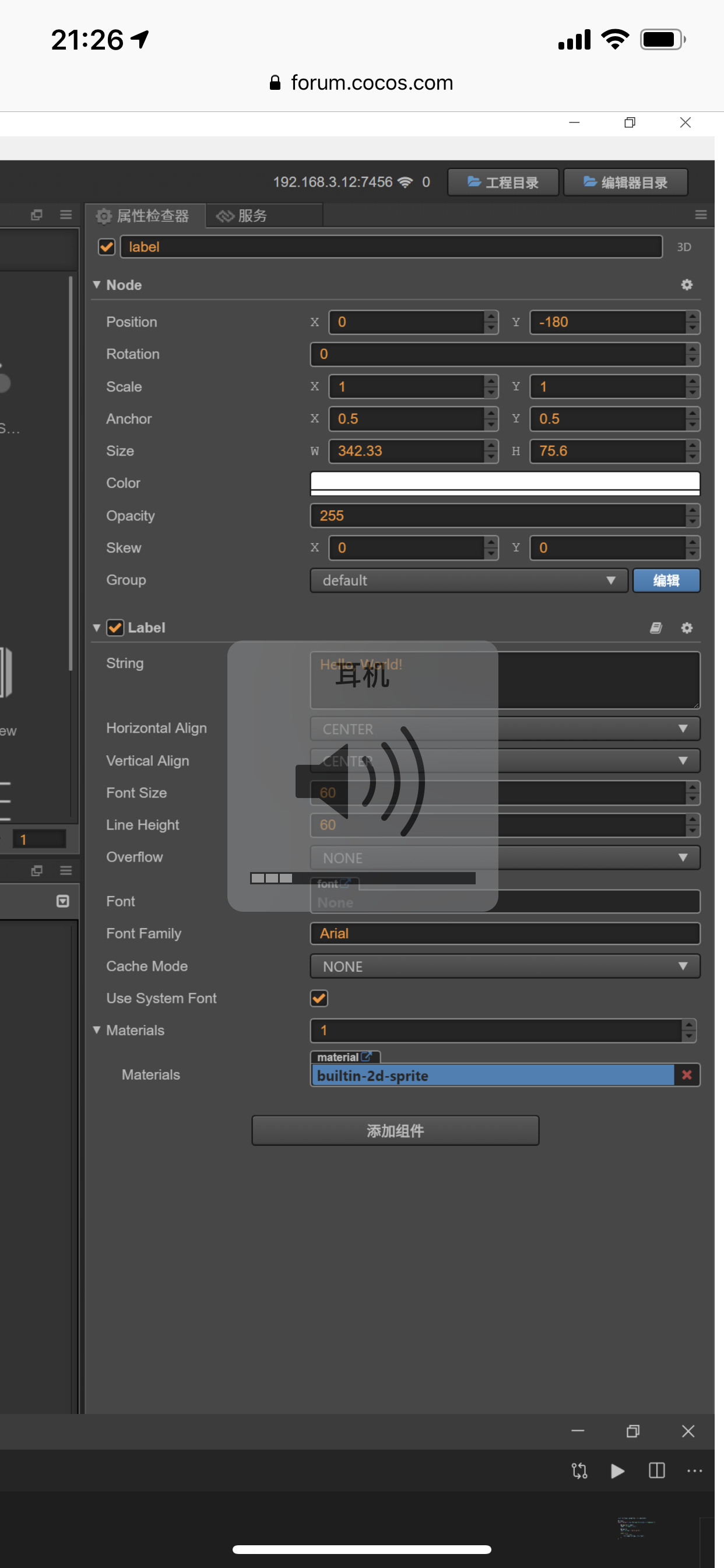Image resolution: width=724 pixels, height=1568 pixels.
Task: Edit the Font Family field 'Arial'
Action: coord(505,934)
